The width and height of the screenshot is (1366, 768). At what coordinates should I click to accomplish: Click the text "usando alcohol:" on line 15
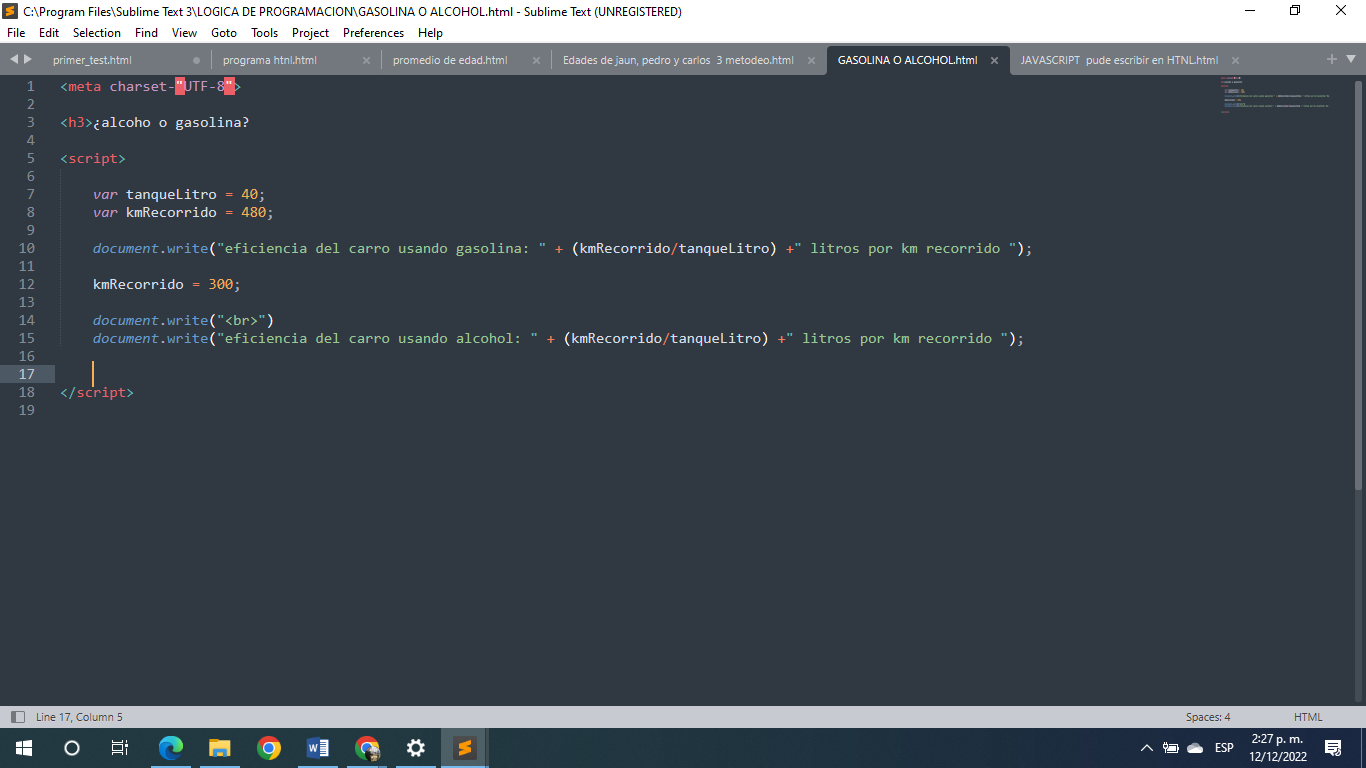click(x=459, y=338)
